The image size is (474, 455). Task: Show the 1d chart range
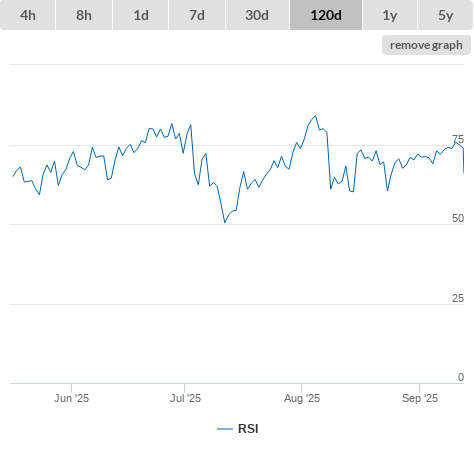[x=141, y=15]
